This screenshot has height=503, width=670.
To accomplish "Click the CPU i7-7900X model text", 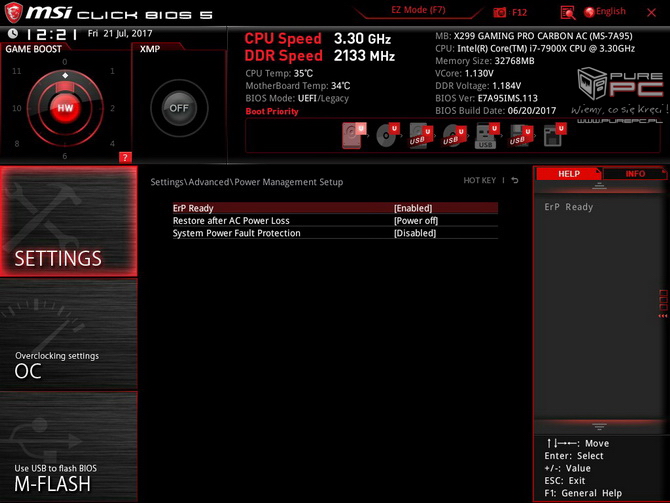I will click(535, 48).
